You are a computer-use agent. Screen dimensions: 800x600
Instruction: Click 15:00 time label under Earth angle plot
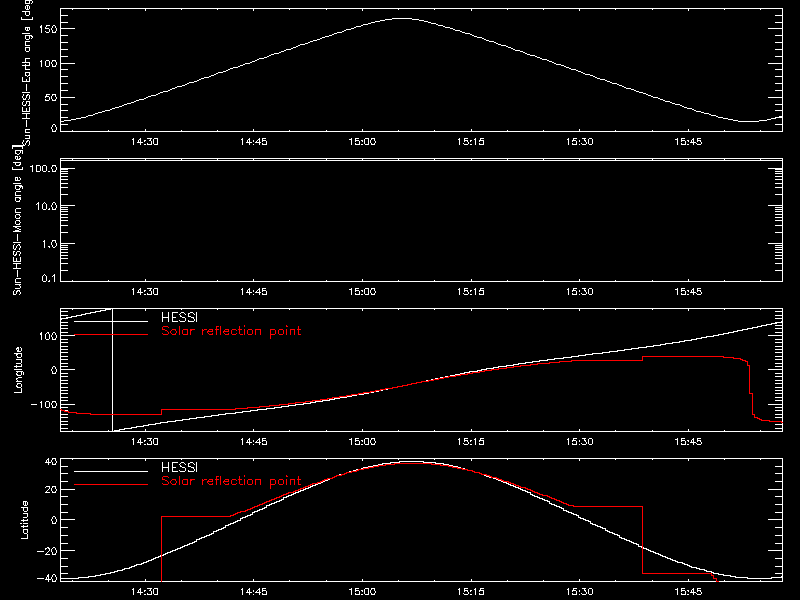click(x=362, y=142)
